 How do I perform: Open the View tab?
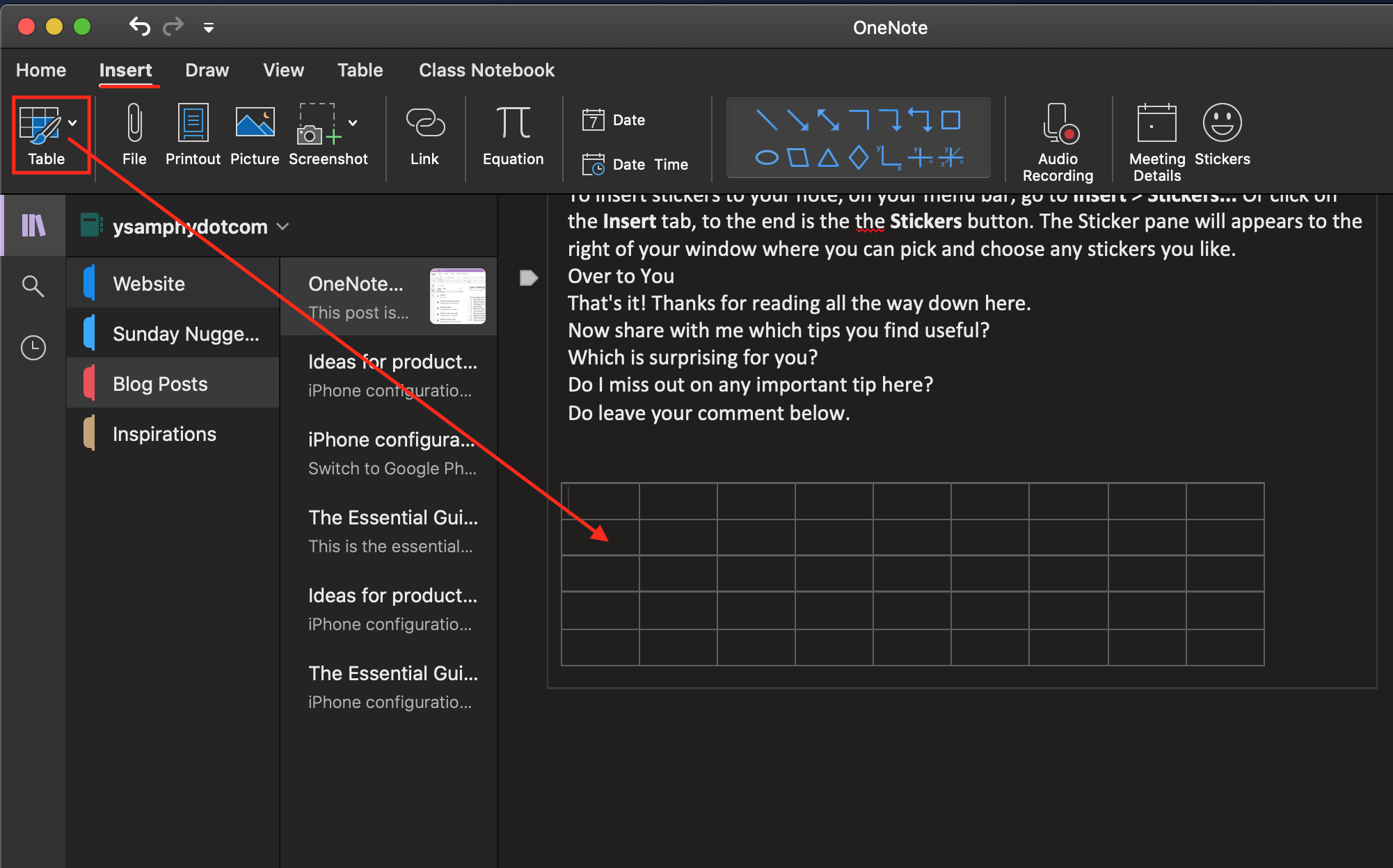coord(283,70)
